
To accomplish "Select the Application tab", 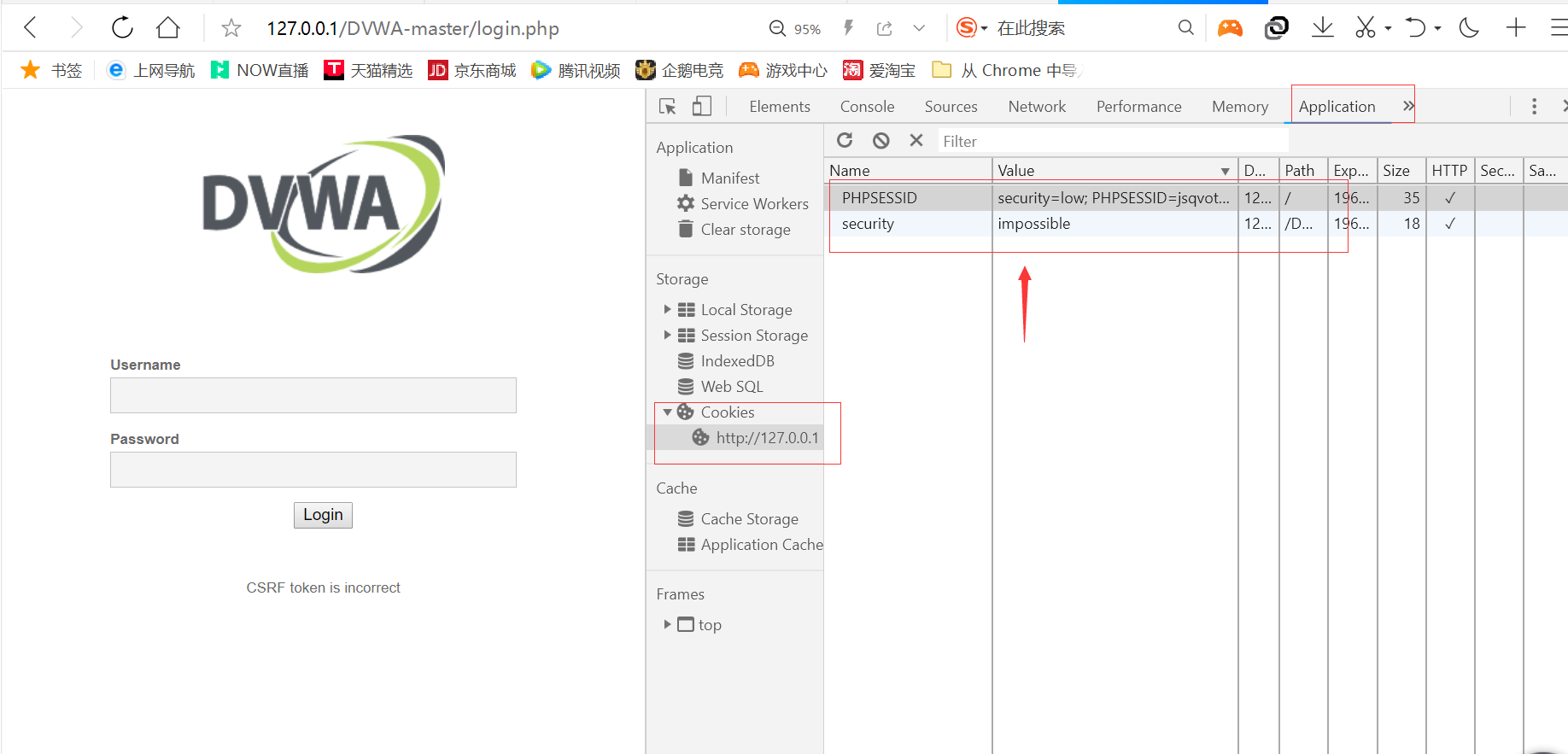I will (x=1337, y=107).
